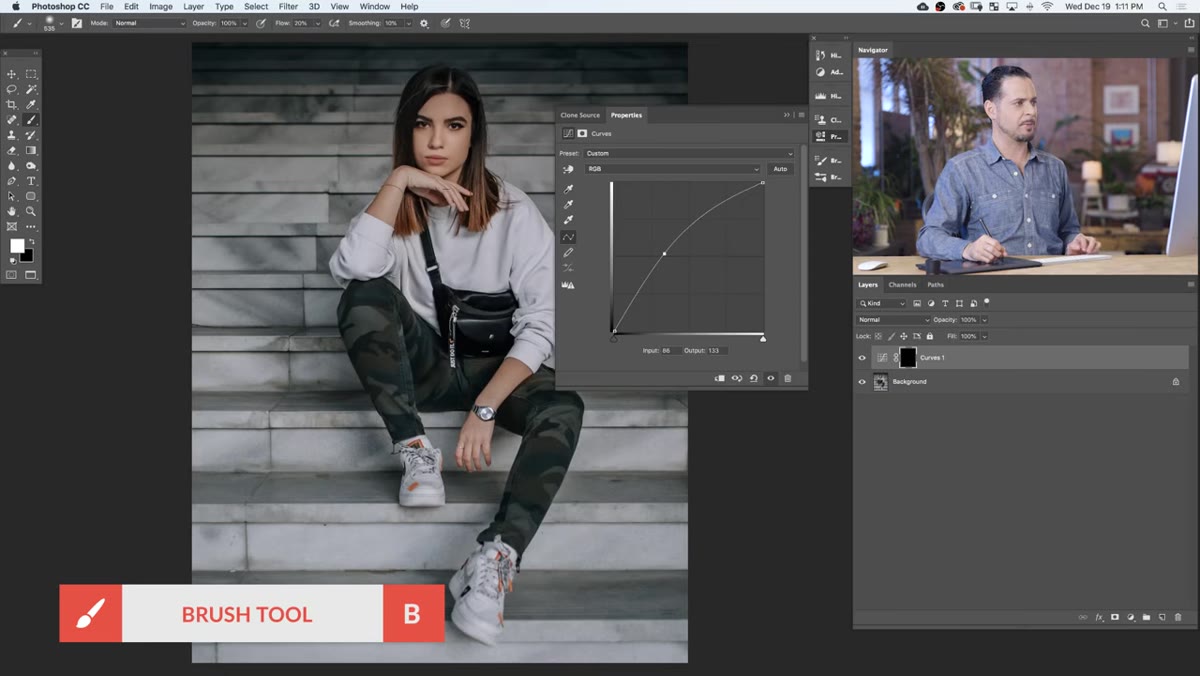Toggle the lock all layer option

pyautogui.click(x=929, y=336)
